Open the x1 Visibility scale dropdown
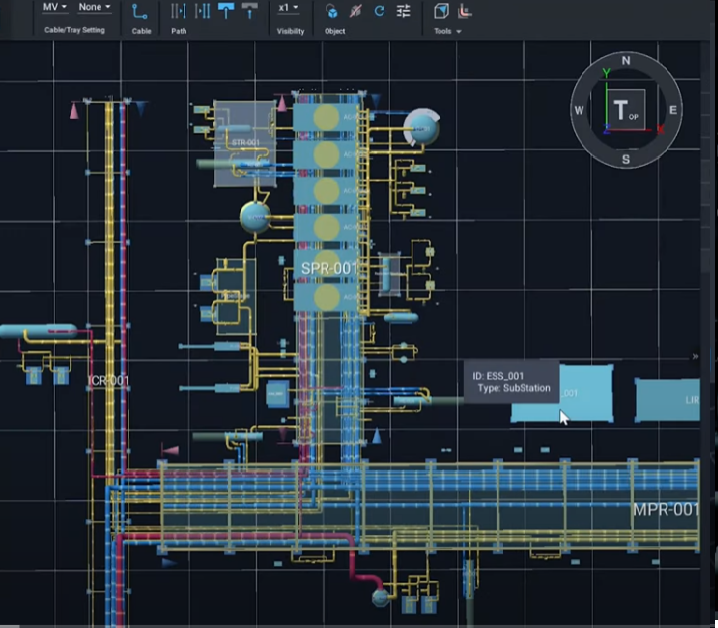The height and width of the screenshot is (628, 718). pos(288,8)
